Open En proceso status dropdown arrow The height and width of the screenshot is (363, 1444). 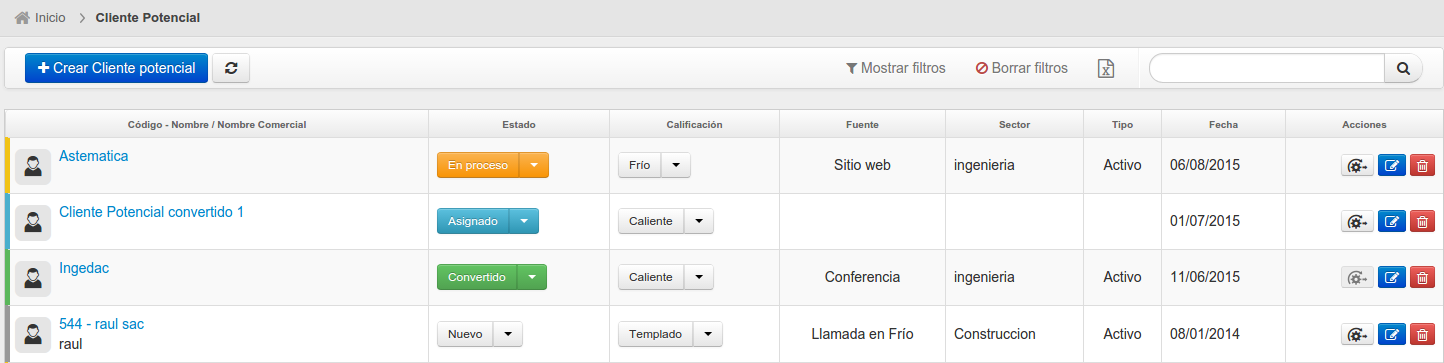tap(534, 166)
